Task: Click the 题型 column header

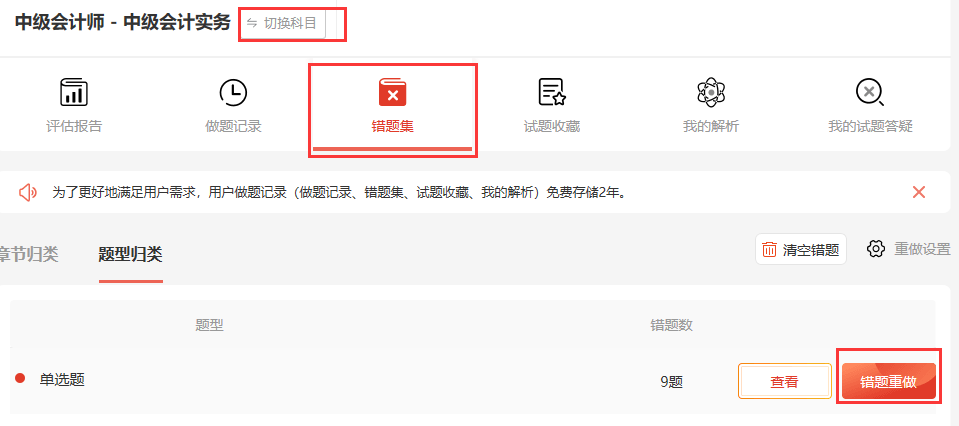Action: pyautogui.click(x=209, y=325)
